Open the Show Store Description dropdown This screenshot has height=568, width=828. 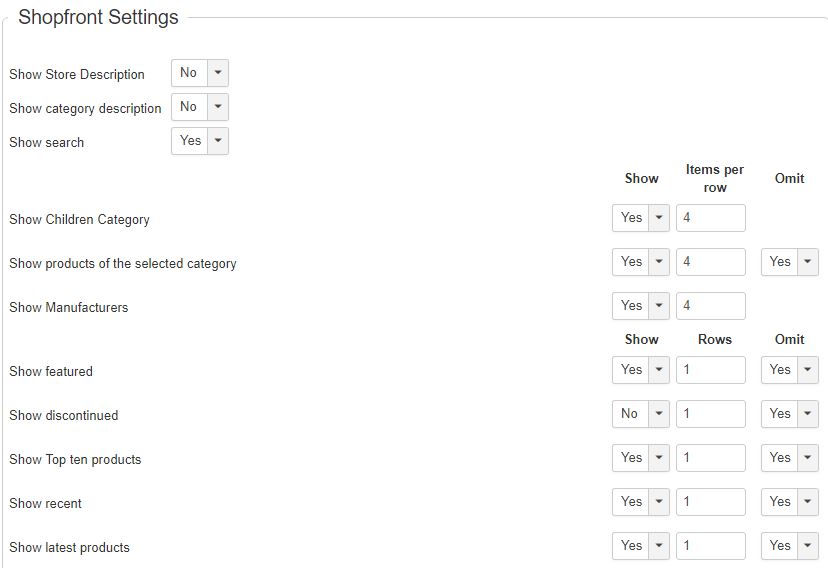pyautogui.click(x=200, y=73)
